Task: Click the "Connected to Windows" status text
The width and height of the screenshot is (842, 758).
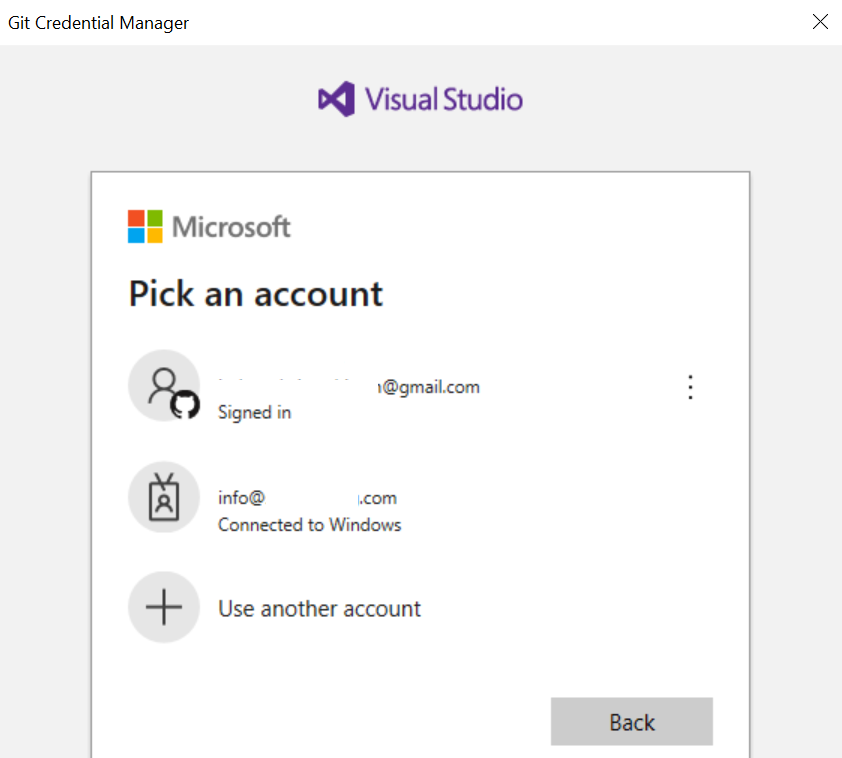Action: (309, 525)
